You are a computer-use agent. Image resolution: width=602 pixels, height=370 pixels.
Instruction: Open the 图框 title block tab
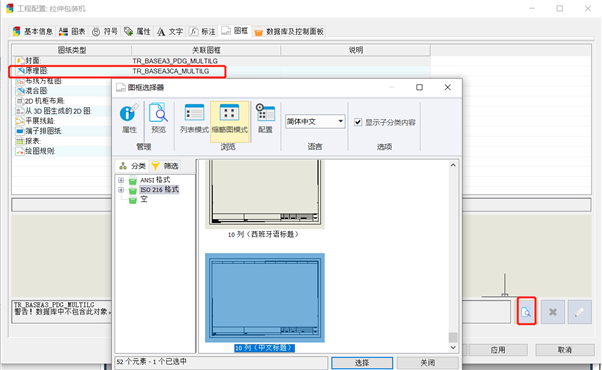tap(235, 31)
